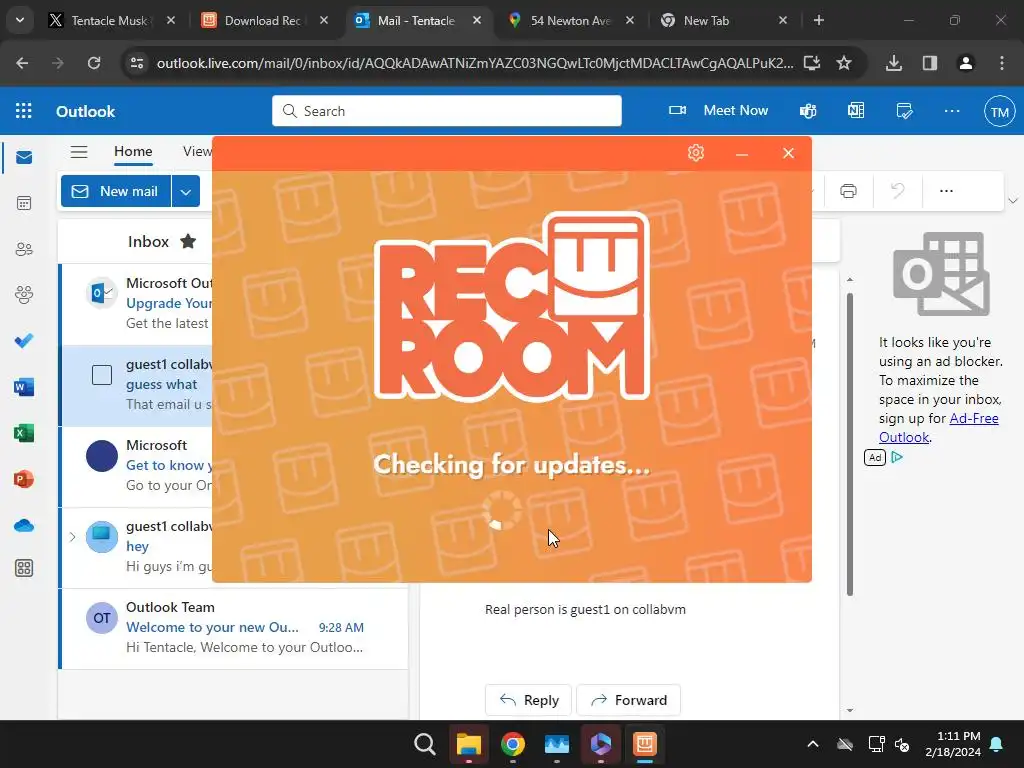1024x768 pixels.
Task: Open header more options ellipsis
Action: [x=952, y=110]
